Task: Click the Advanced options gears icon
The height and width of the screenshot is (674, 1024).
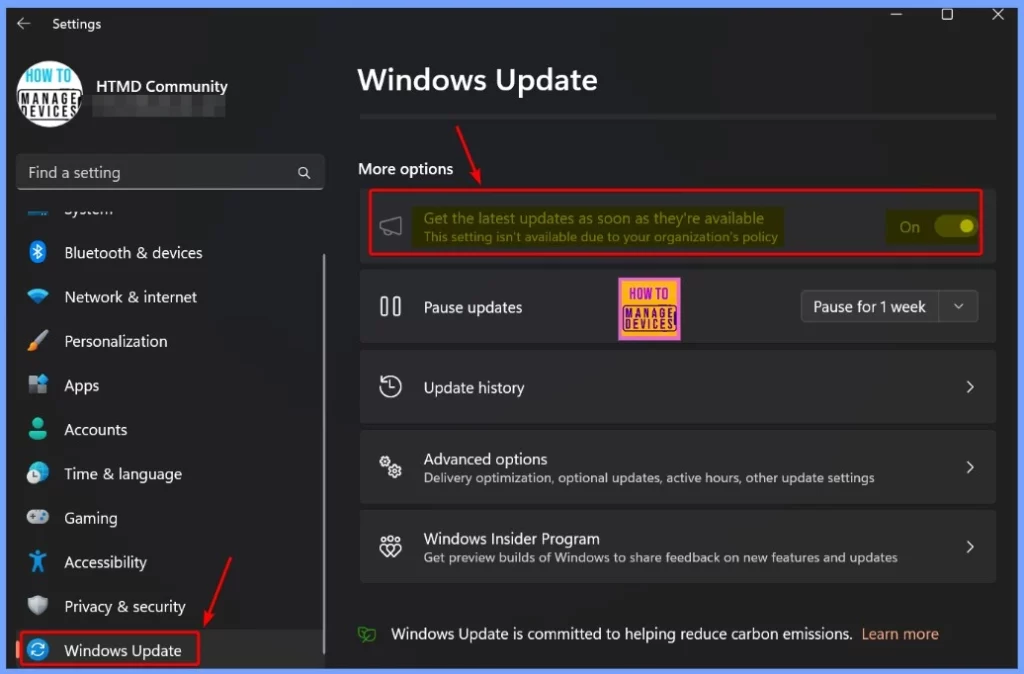Action: click(x=391, y=466)
